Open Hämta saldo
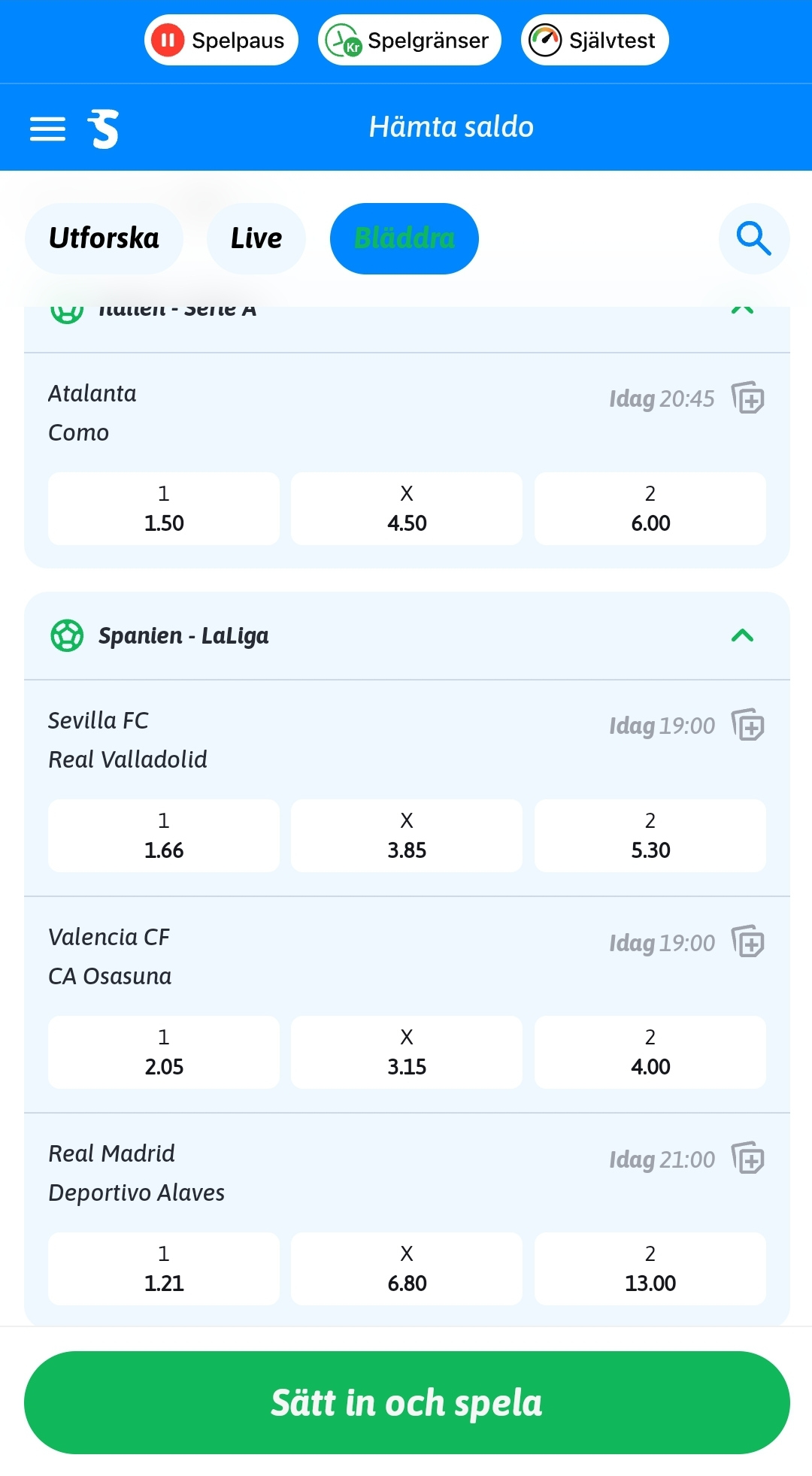This screenshot has height=1476, width=812. tap(451, 126)
